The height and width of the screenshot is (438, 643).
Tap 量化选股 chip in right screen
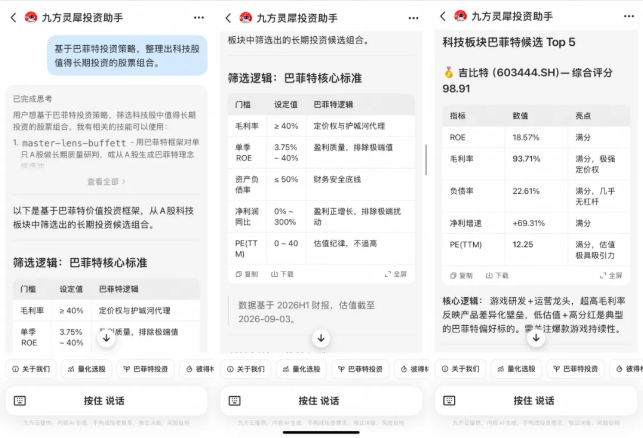pyautogui.click(x=516, y=369)
